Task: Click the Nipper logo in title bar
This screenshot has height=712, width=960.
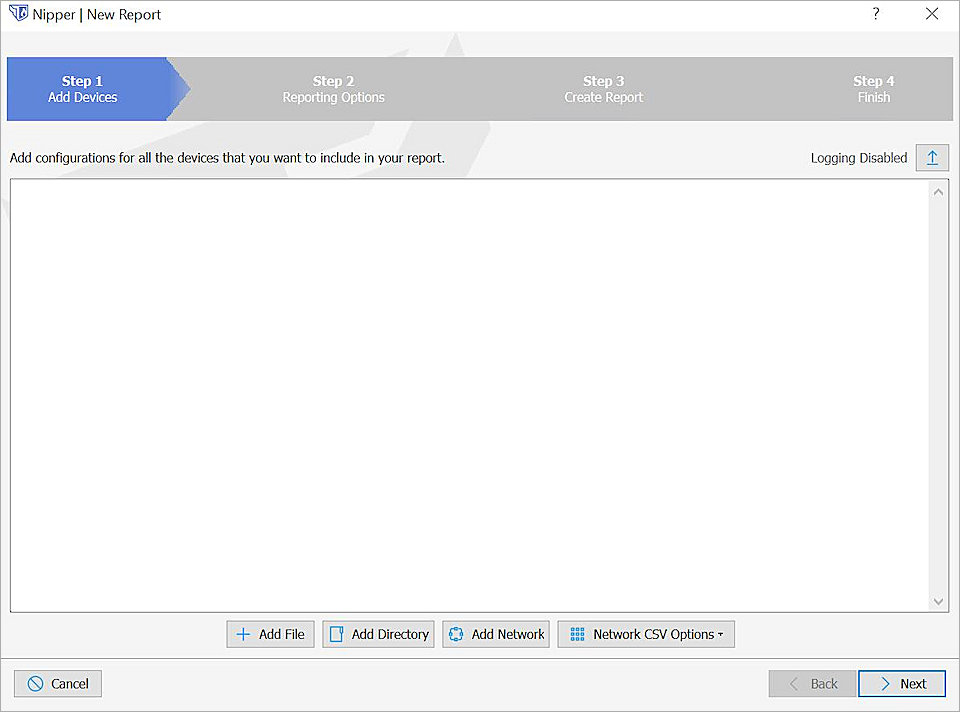Action: [x=18, y=13]
